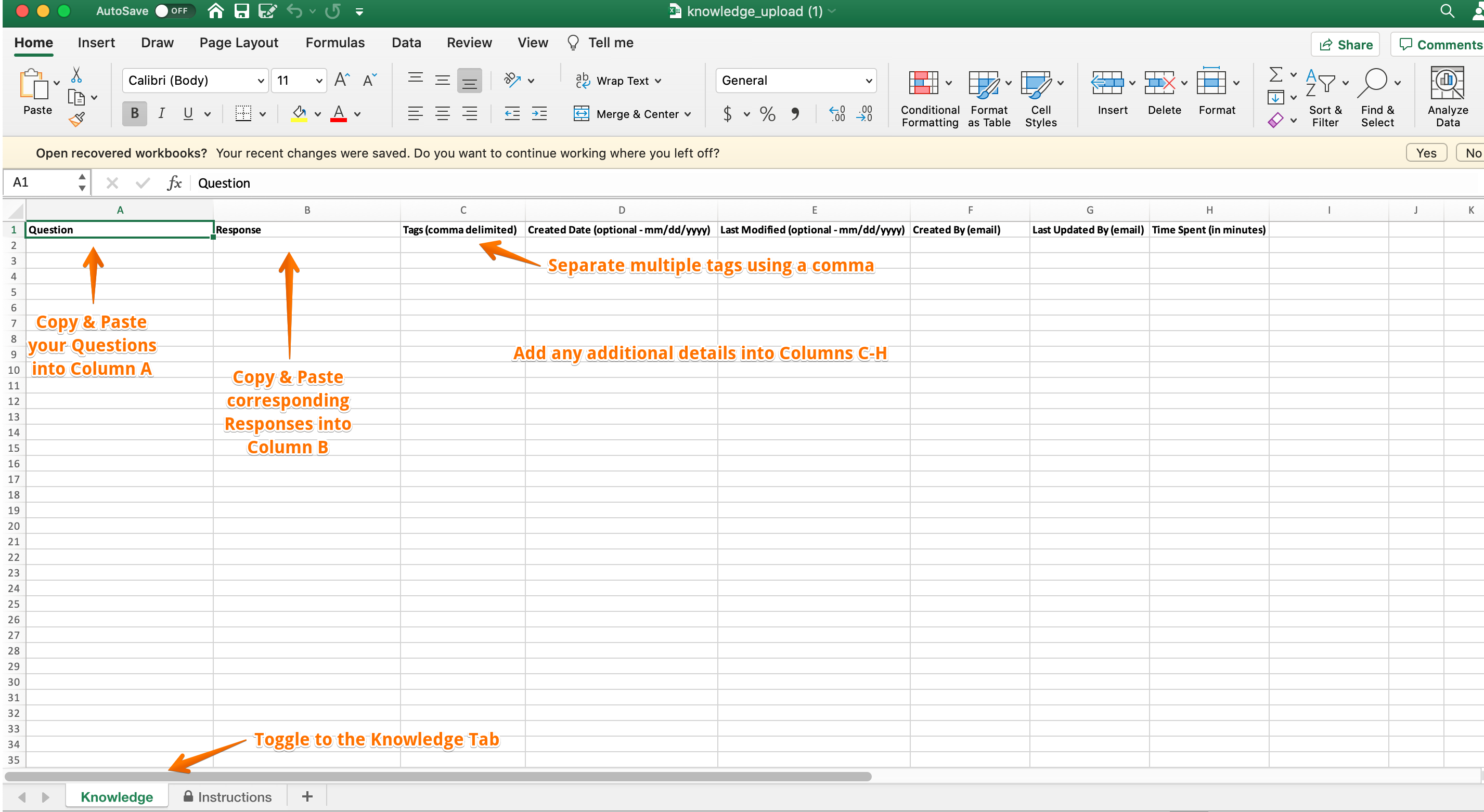
Task: Click the Increase Font Size icon
Action: (x=342, y=80)
